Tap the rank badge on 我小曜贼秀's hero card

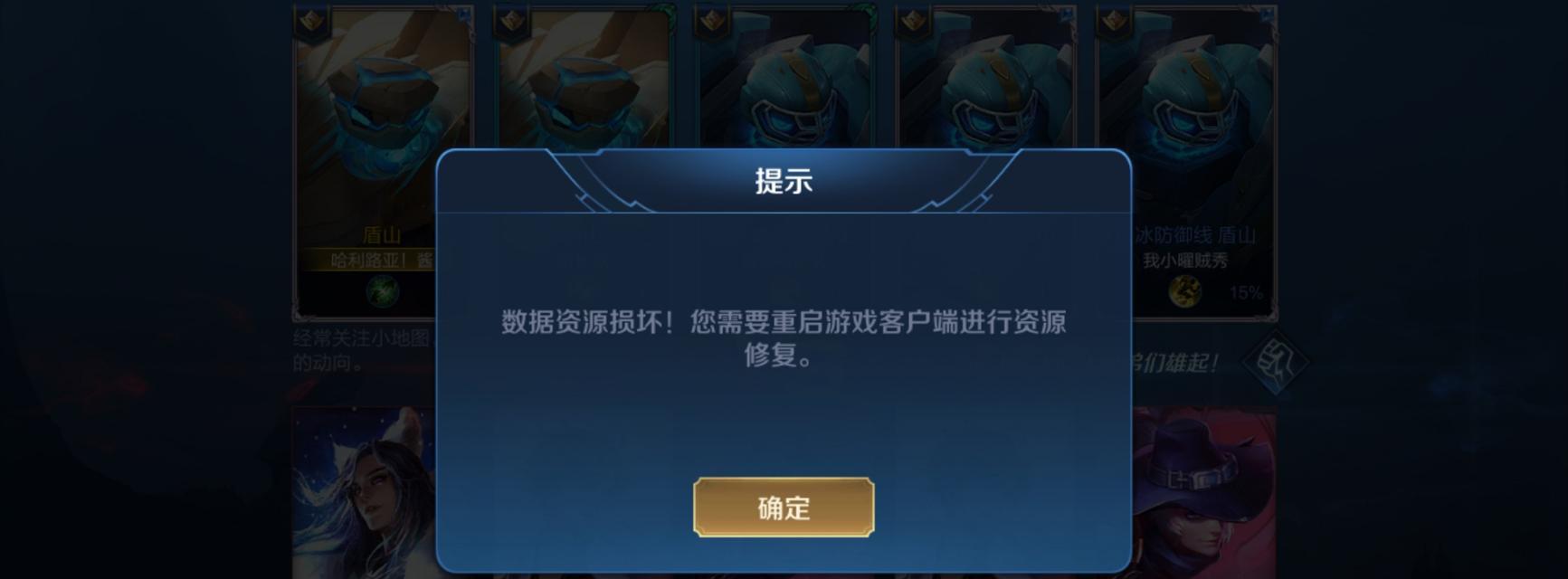[1114, 24]
